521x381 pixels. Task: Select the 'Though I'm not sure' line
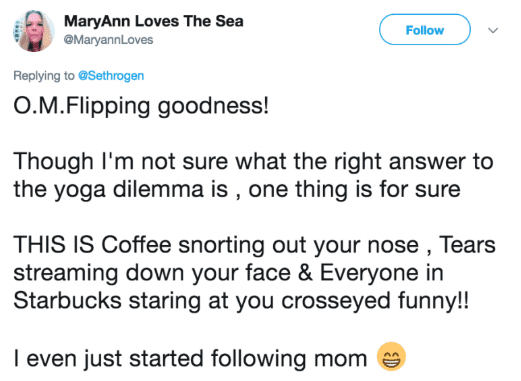coord(253,162)
